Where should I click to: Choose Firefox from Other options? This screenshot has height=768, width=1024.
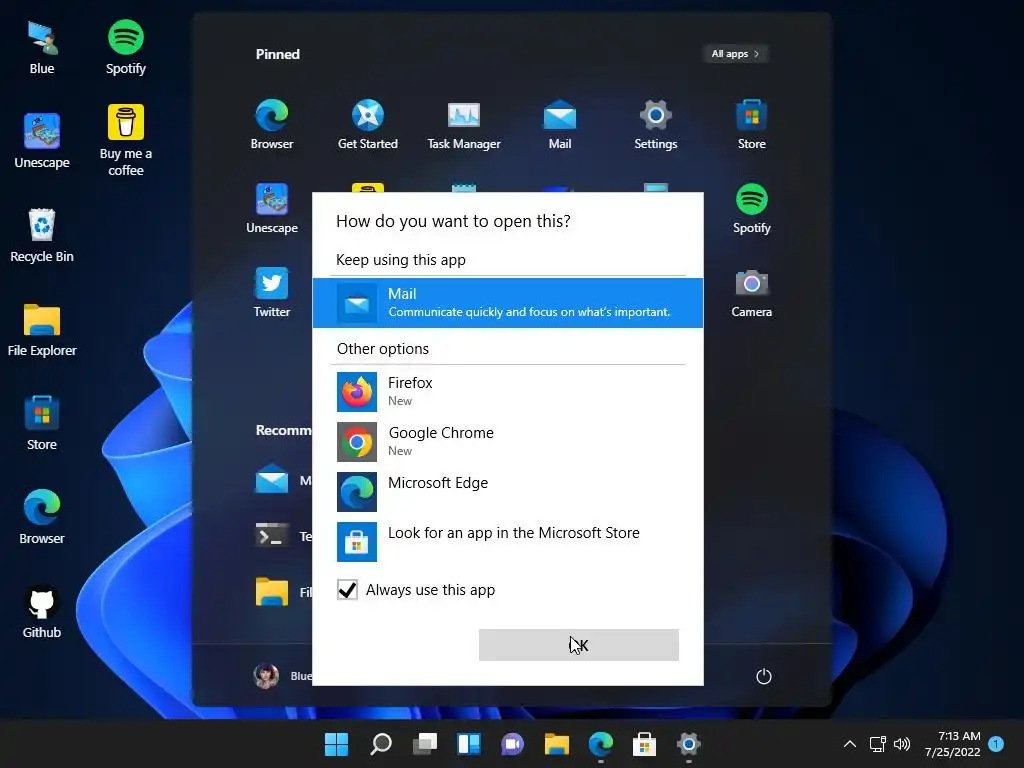507,392
